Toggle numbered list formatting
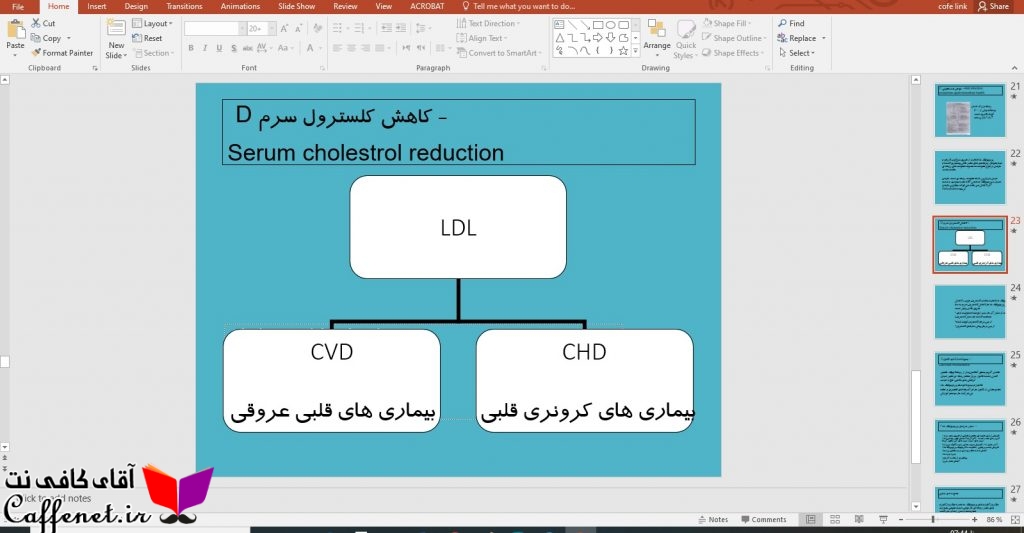This screenshot has height=533, width=1024. coord(359,29)
